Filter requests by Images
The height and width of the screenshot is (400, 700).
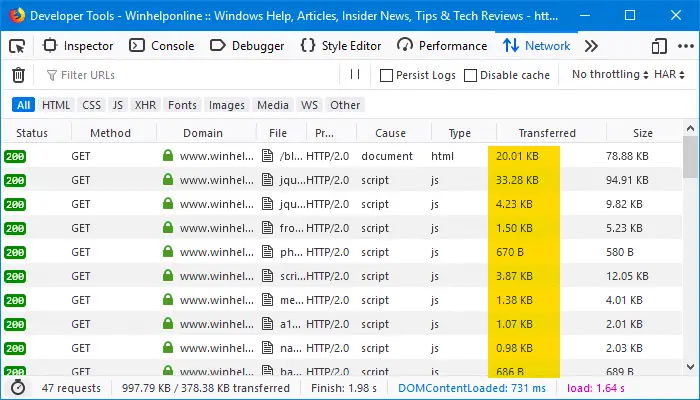click(227, 105)
